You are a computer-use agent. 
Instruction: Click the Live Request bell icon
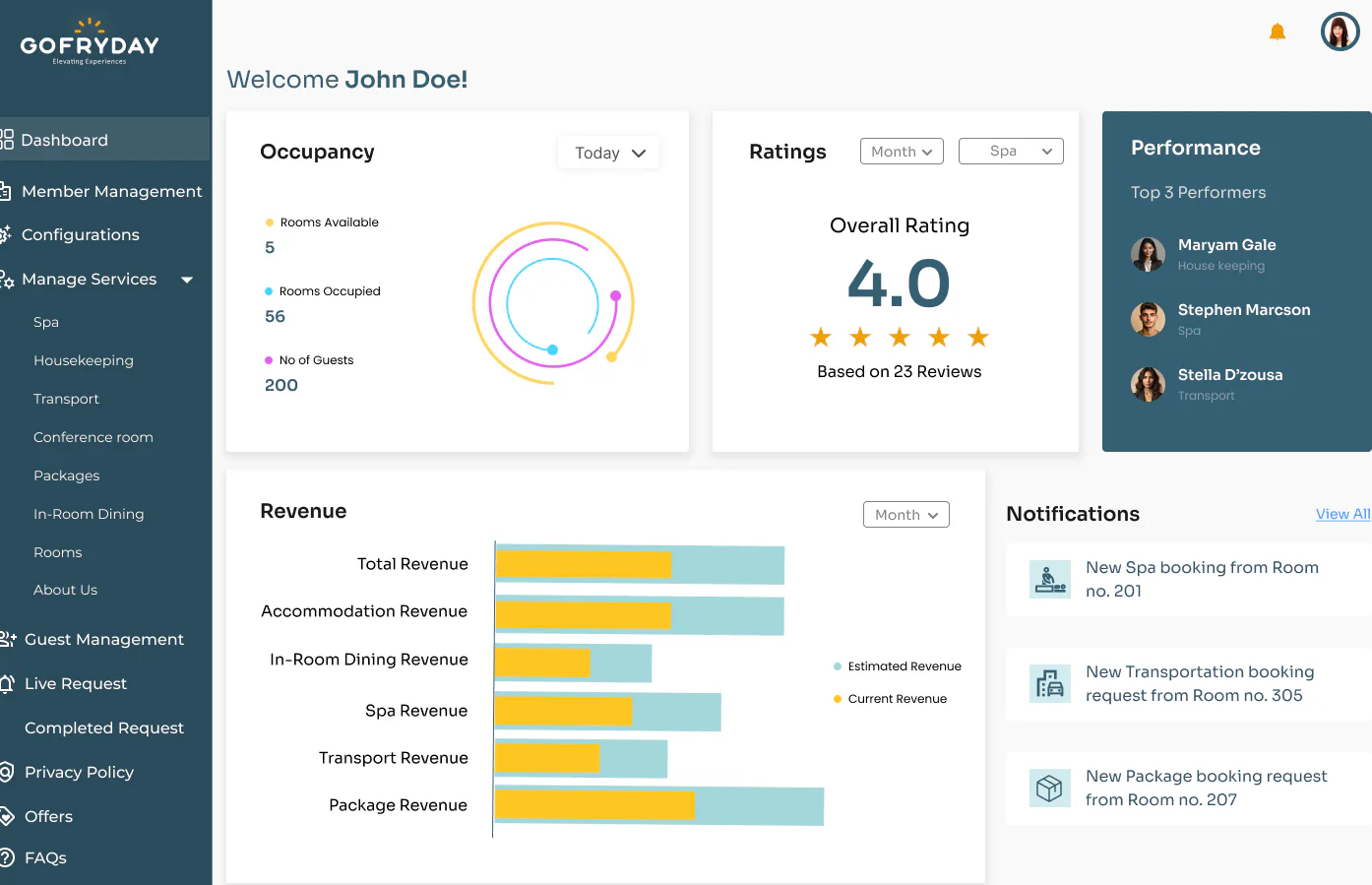coord(7,683)
